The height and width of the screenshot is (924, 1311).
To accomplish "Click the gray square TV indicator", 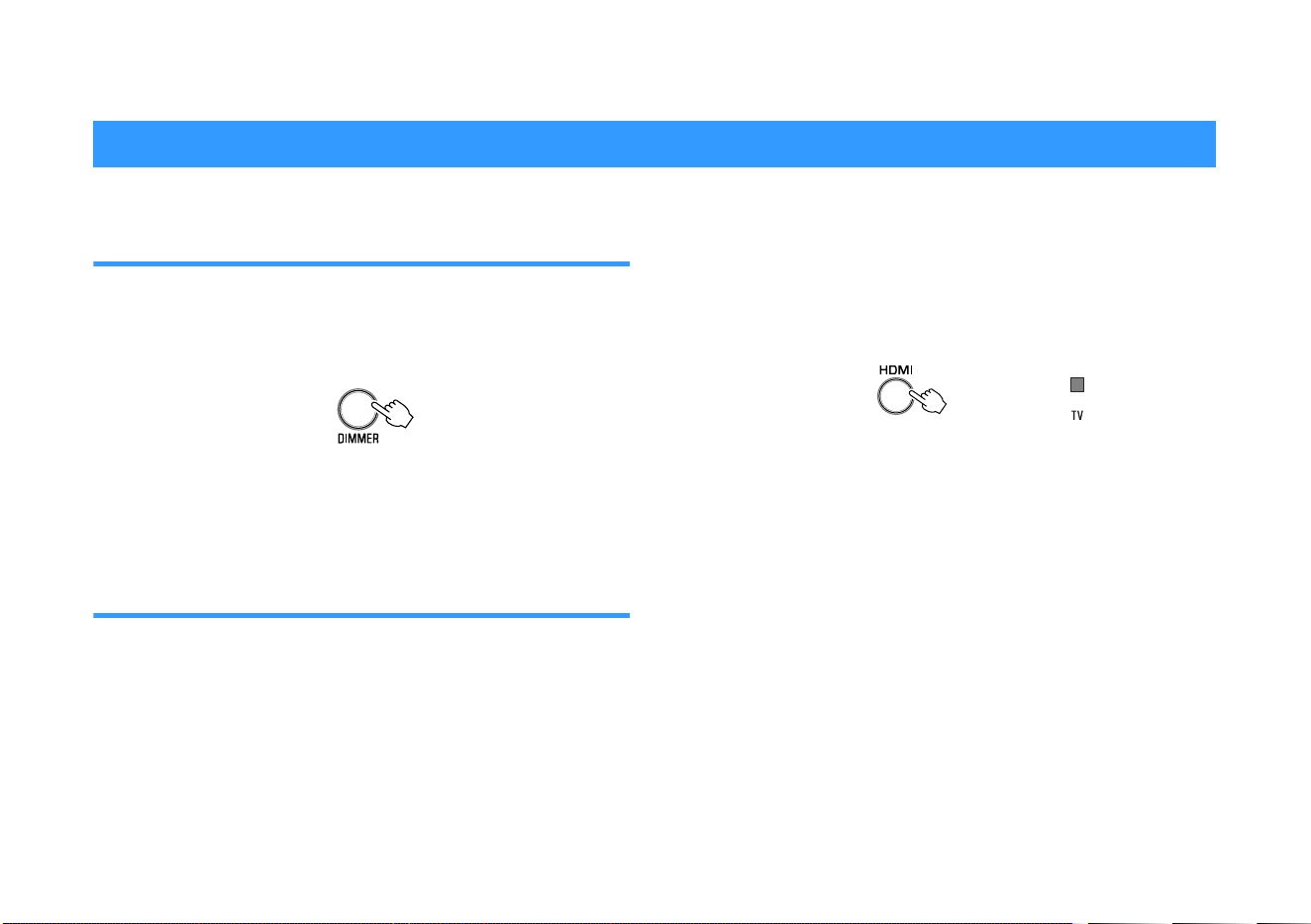I will pyautogui.click(x=1077, y=385).
